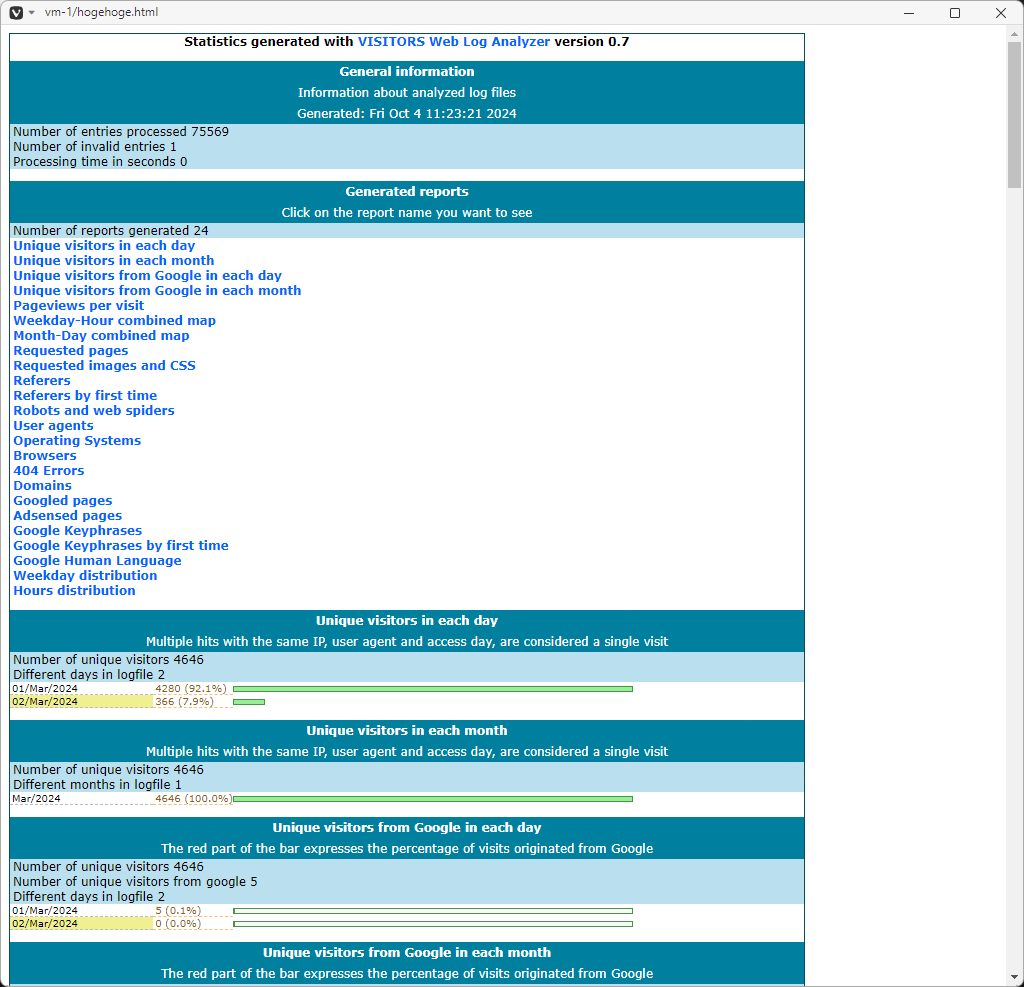
Task: Click the 'Unique visitors in each month' section header
Action: [407, 731]
